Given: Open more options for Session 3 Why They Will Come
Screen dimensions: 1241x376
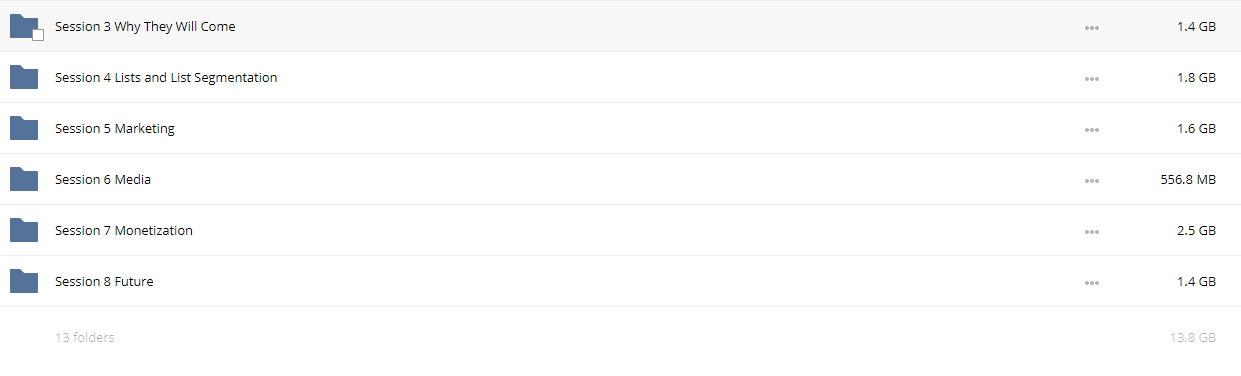Looking at the screenshot, I should tap(1092, 28).
